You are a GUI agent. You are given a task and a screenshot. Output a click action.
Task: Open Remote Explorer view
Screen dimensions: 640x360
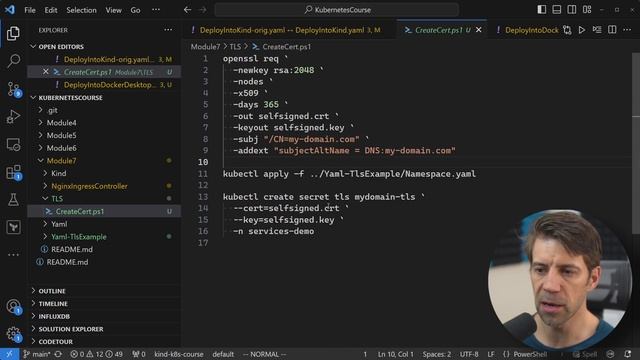pos(13,144)
